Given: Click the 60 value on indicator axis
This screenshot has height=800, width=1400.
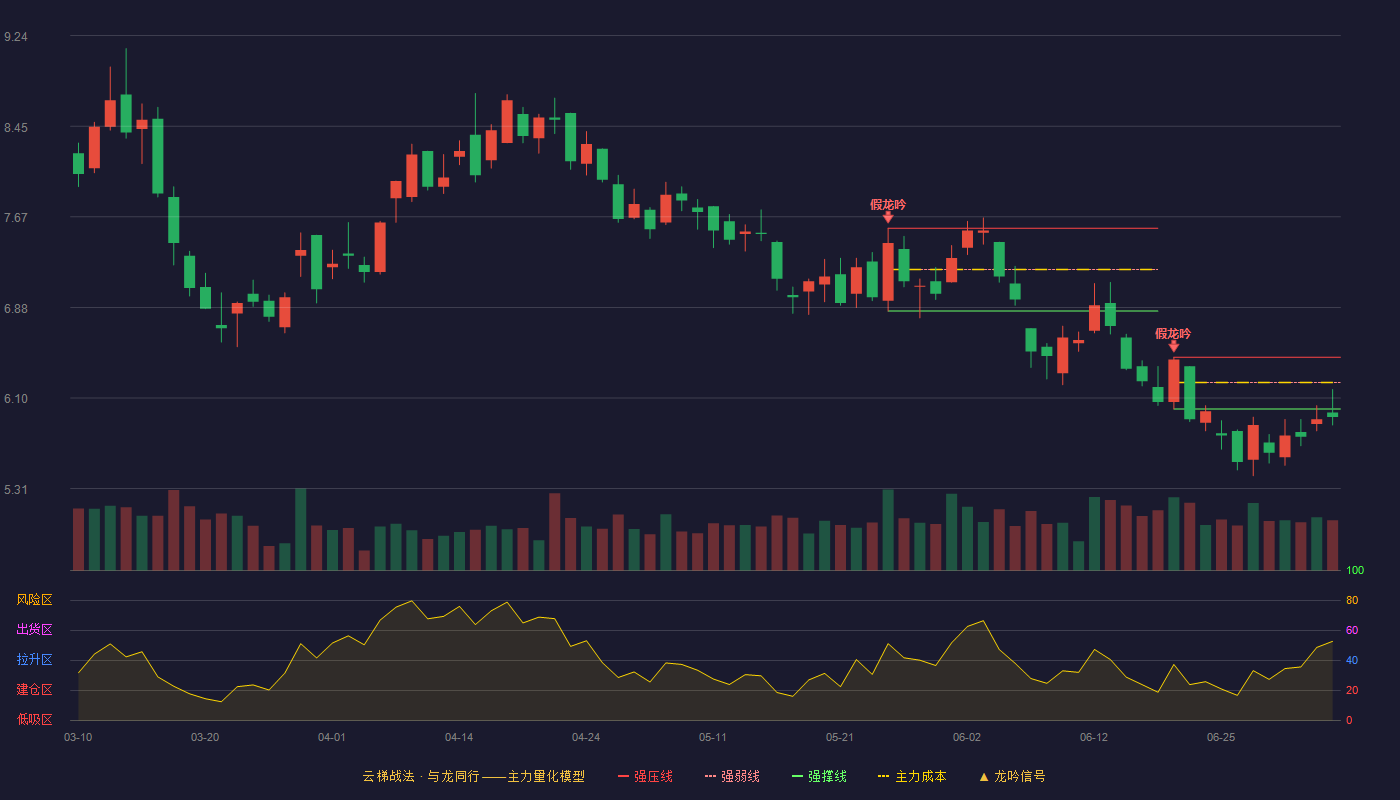Looking at the screenshot, I should pyautogui.click(x=1352, y=631).
